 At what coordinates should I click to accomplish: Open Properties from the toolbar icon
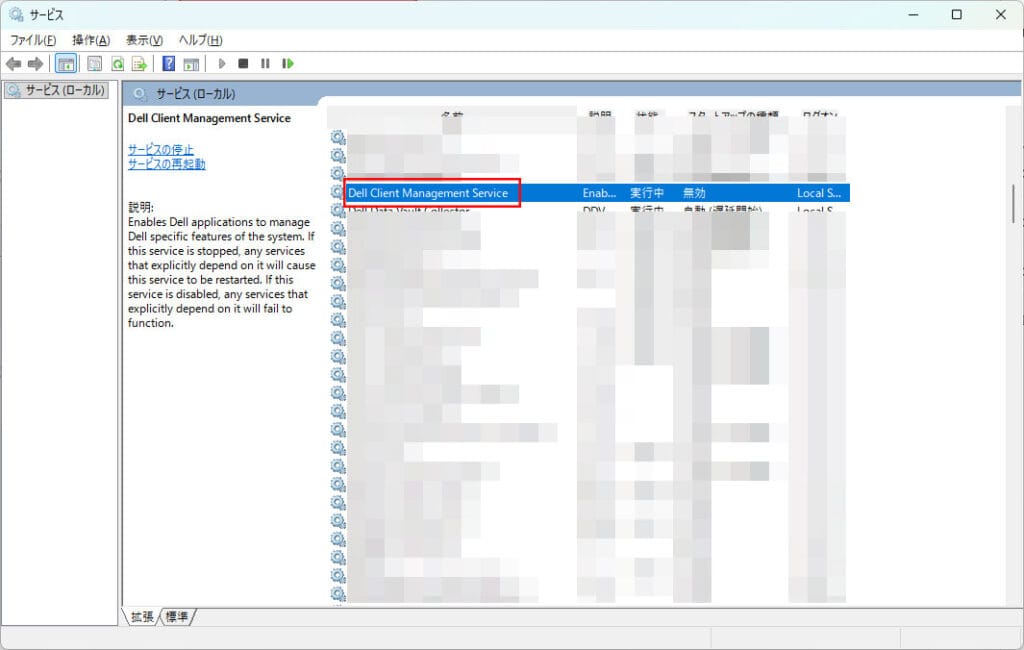click(x=94, y=64)
